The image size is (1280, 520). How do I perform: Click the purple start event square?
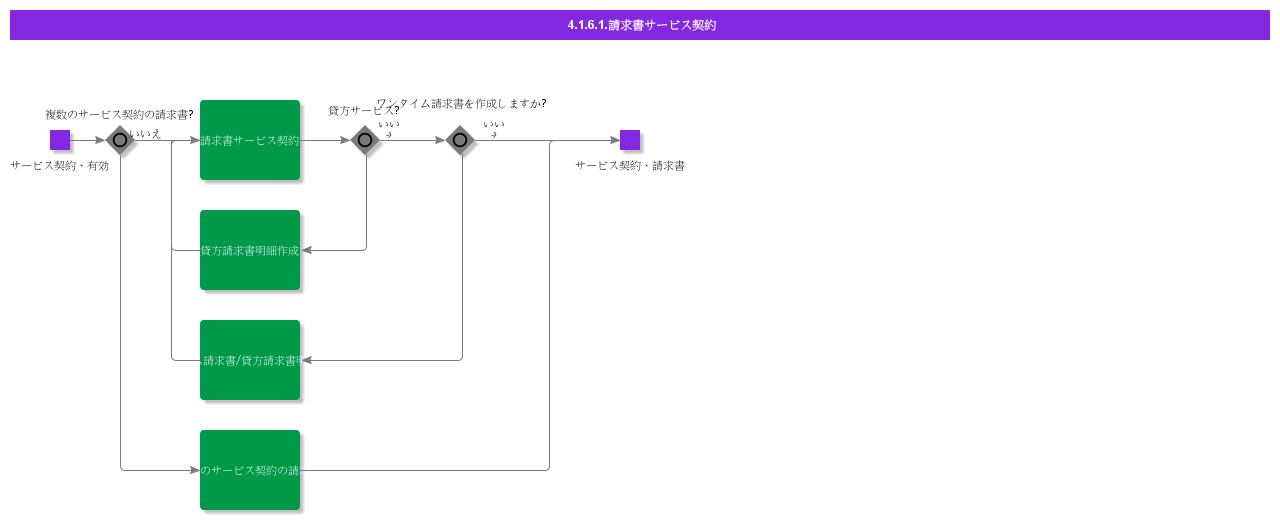(x=60, y=140)
